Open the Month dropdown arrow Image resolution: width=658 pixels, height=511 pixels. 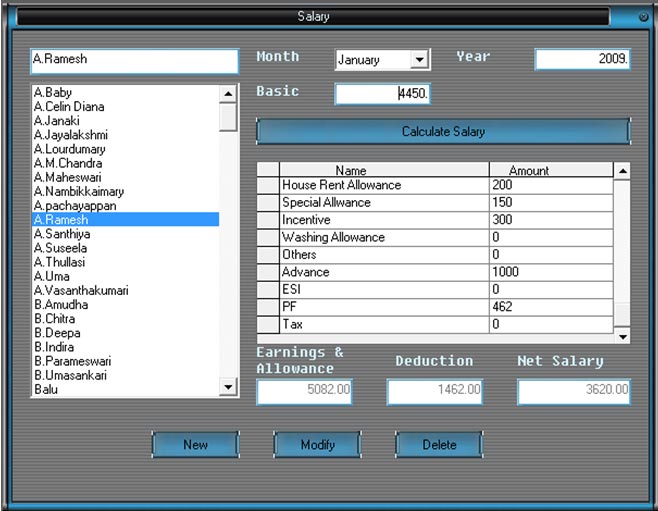click(419, 60)
